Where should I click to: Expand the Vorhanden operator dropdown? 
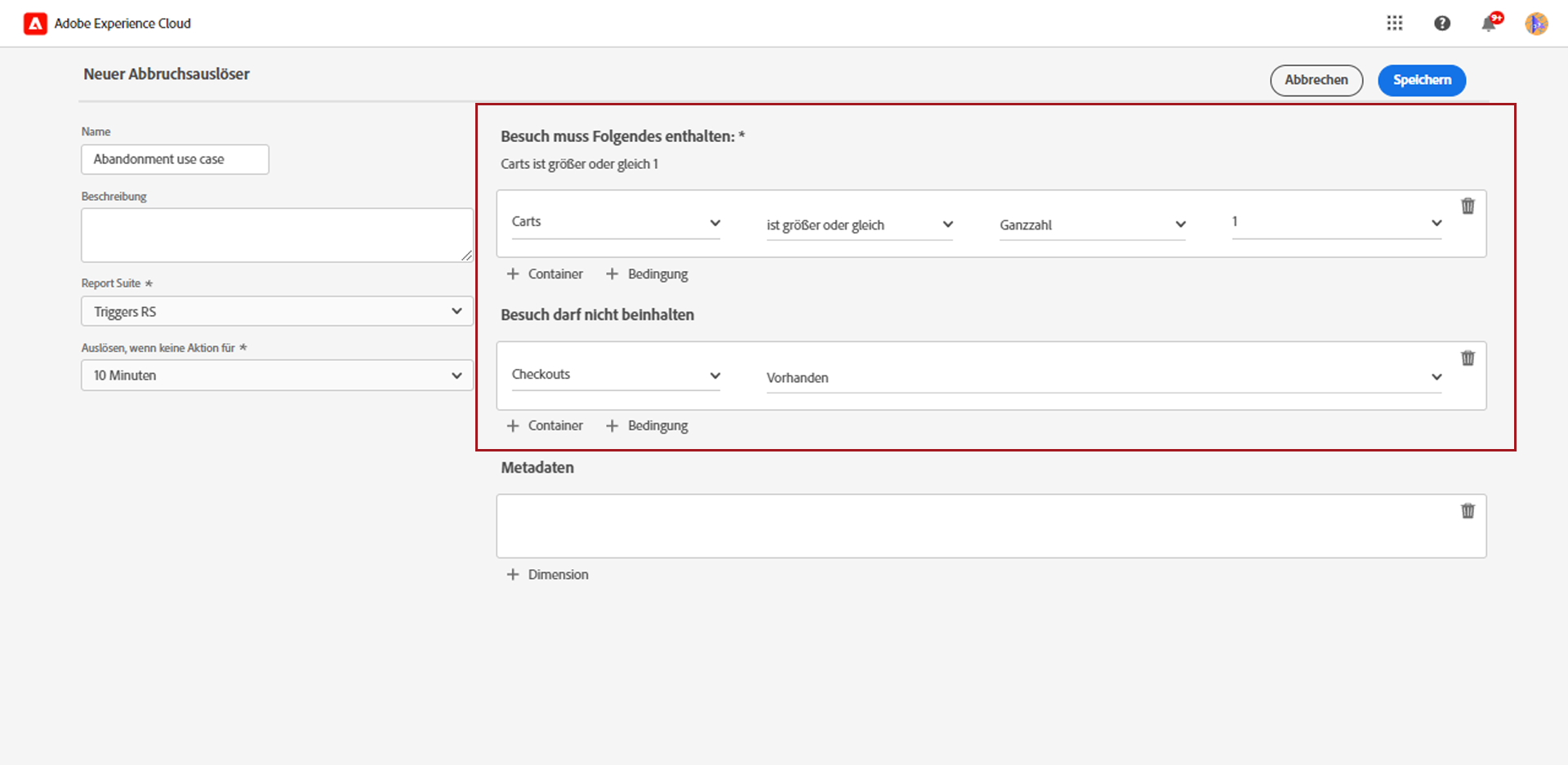point(1103,377)
